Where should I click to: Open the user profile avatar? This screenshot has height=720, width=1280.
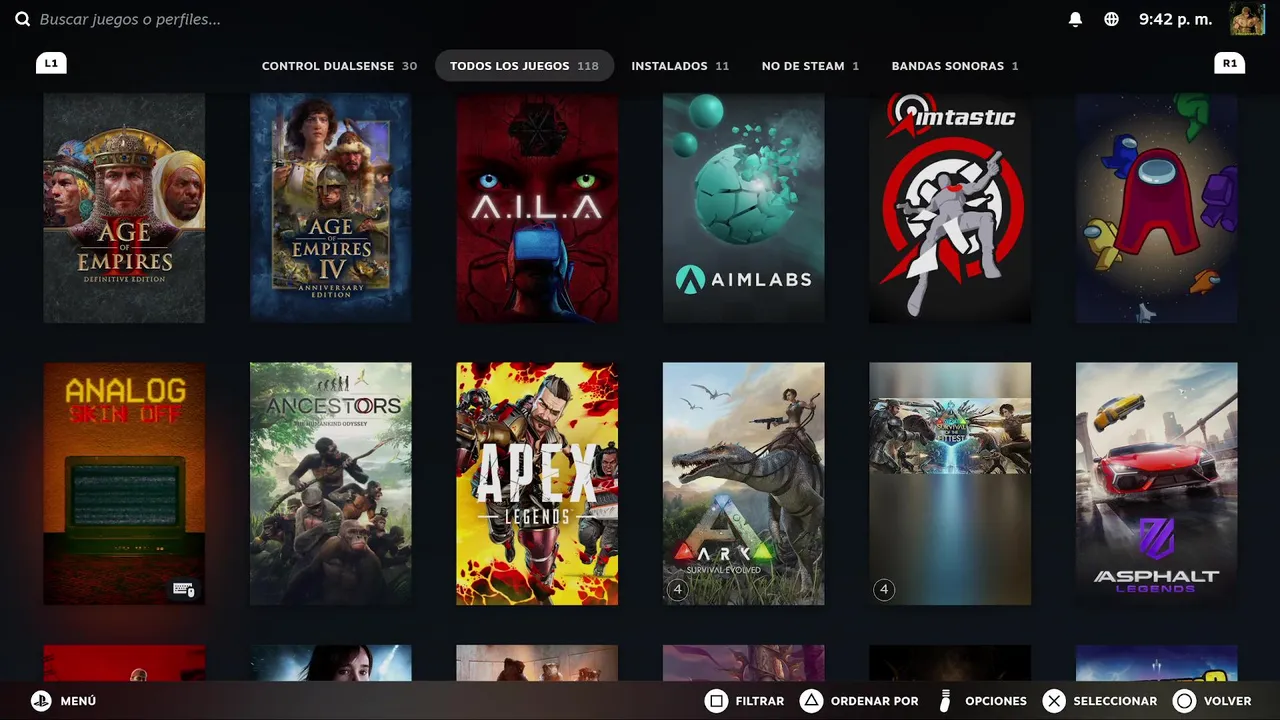click(1247, 19)
